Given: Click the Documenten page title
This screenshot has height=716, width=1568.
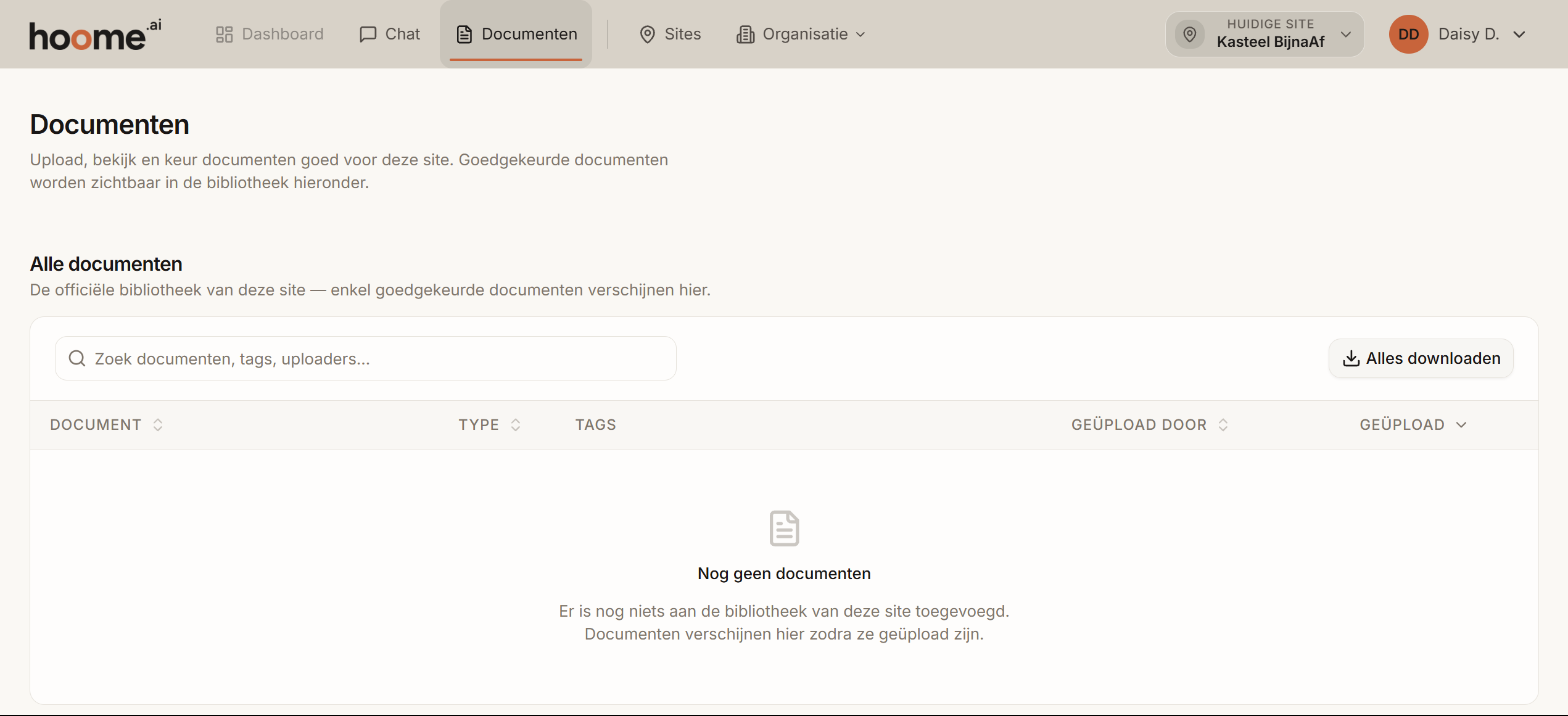Looking at the screenshot, I should (x=110, y=125).
